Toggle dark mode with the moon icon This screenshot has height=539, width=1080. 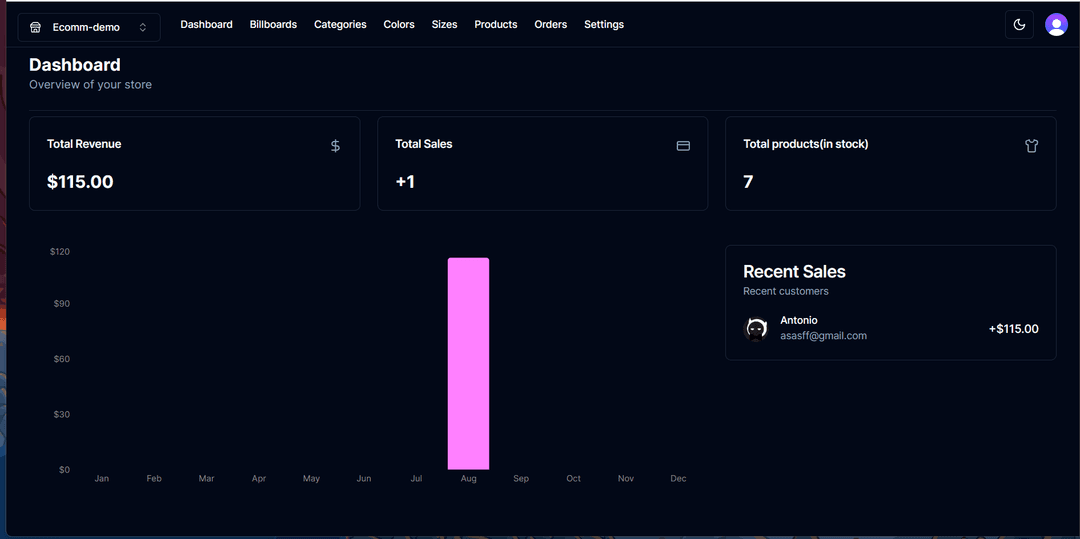[1019, 25]
